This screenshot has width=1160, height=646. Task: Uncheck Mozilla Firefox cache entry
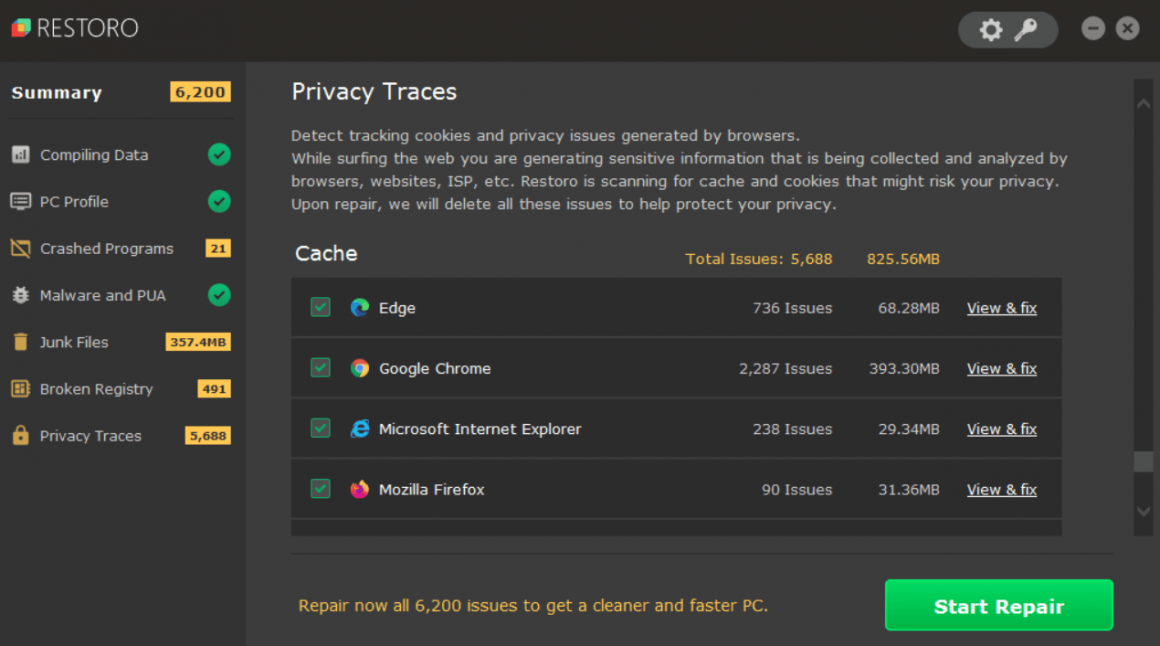(x=320, y=489)
